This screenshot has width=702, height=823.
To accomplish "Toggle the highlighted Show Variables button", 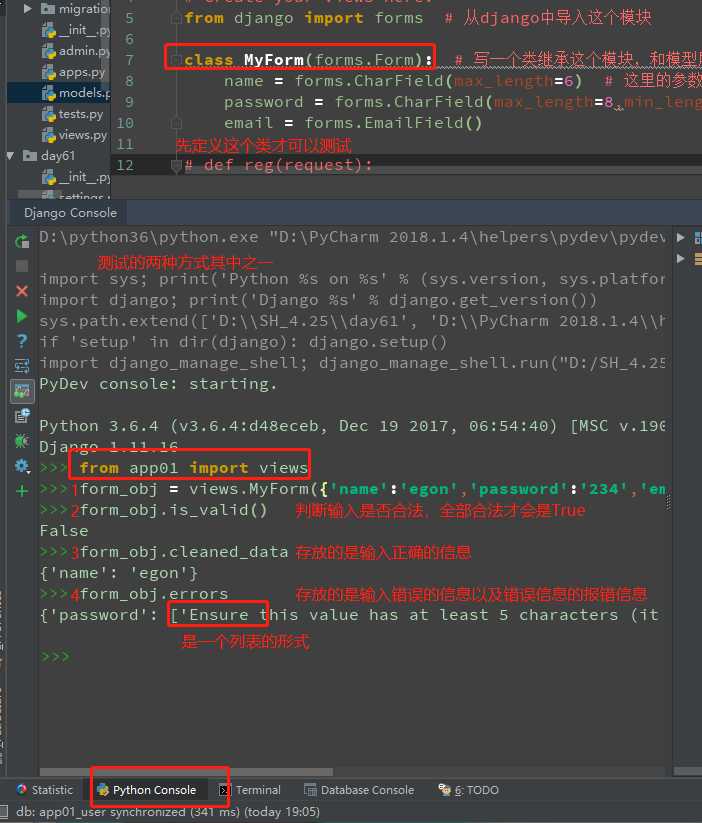I will click(22, 391).
